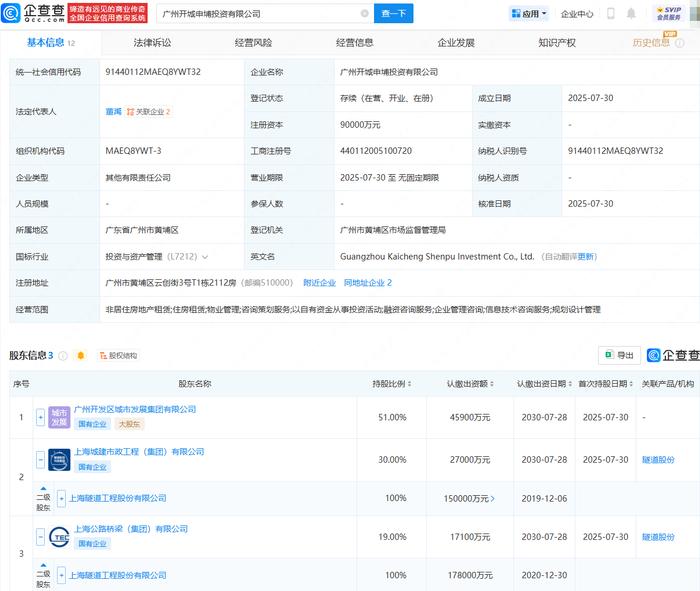Click the info icon beside 历史信息
Screen dimensions: 700x591
point(680,43)
